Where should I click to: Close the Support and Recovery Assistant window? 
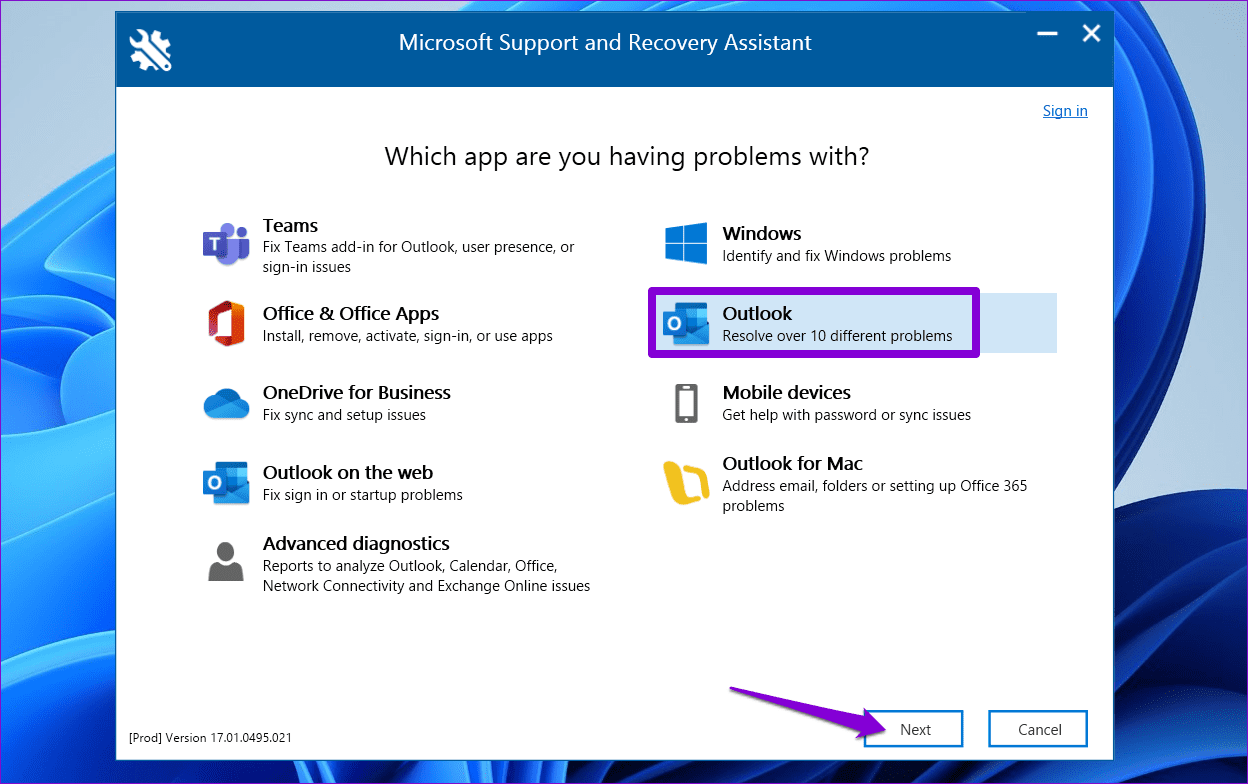pos(1091,34)
